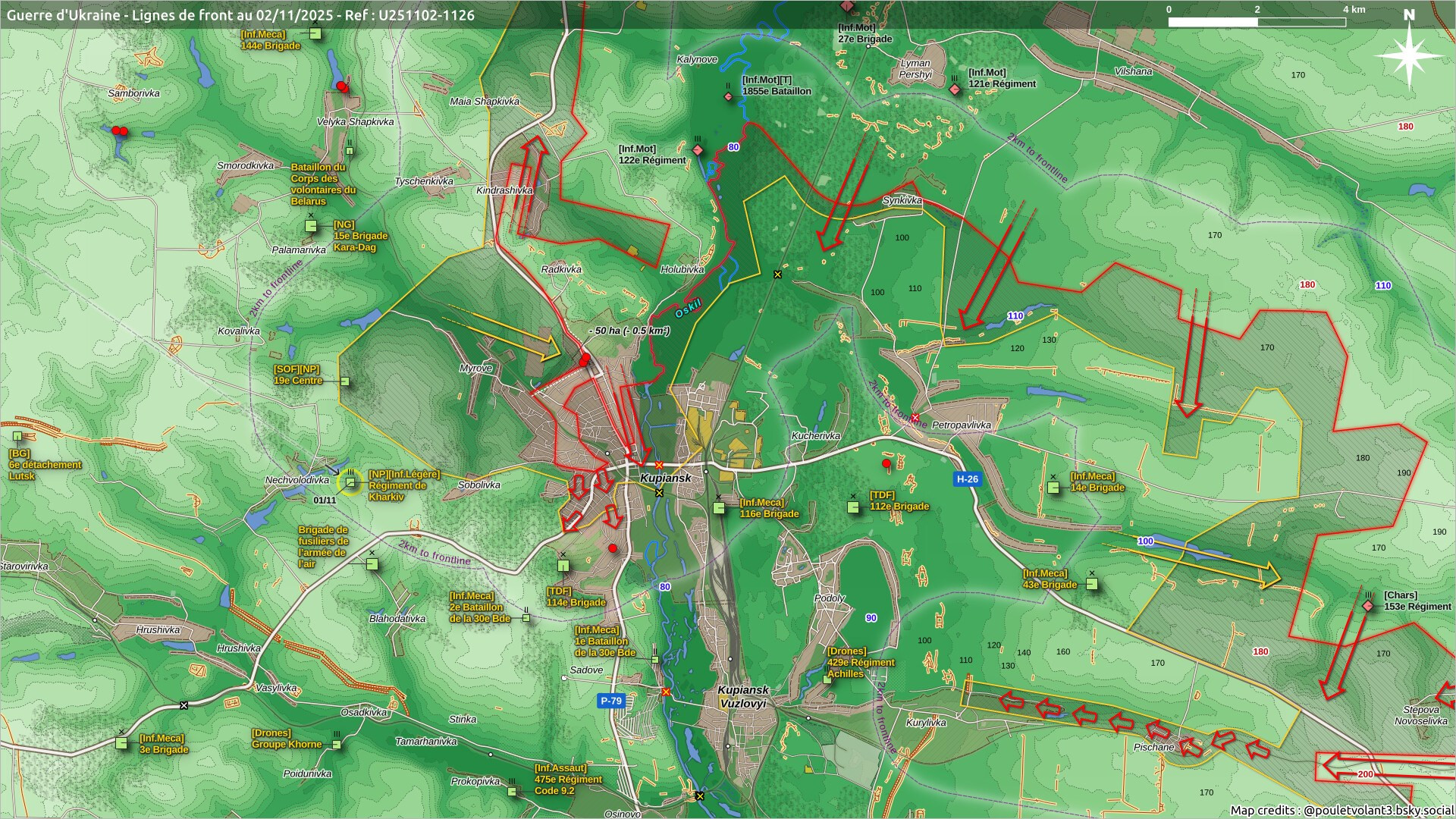Click the 144e Brigade green unit square
This screenshot has width=1456, height=819.
pos(315,34)
